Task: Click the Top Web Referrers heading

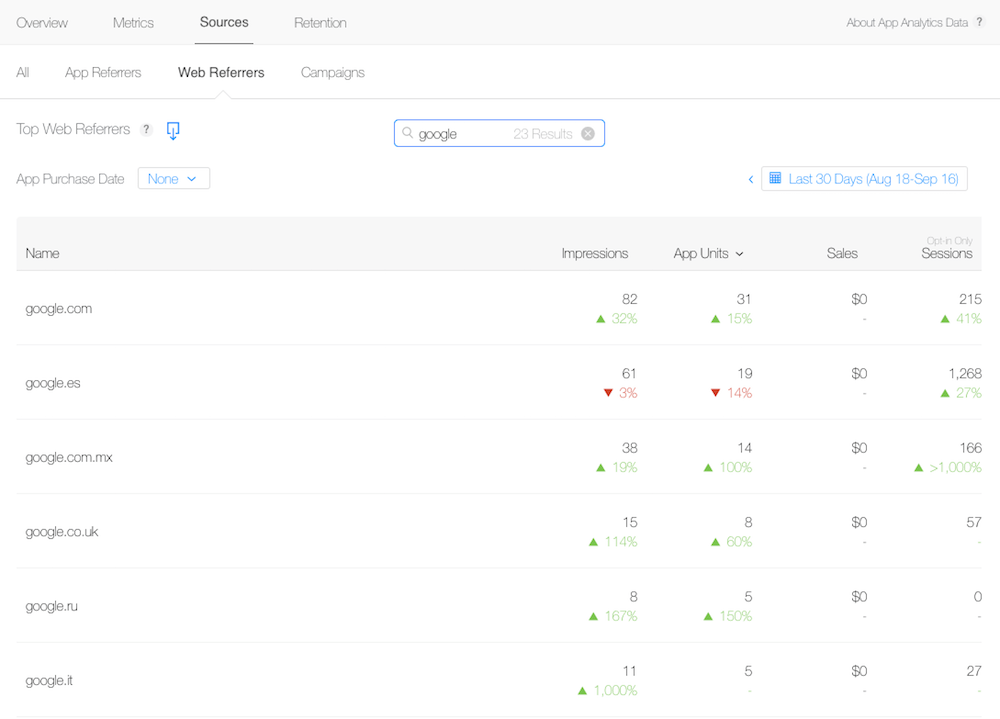Action: (73, 129)
